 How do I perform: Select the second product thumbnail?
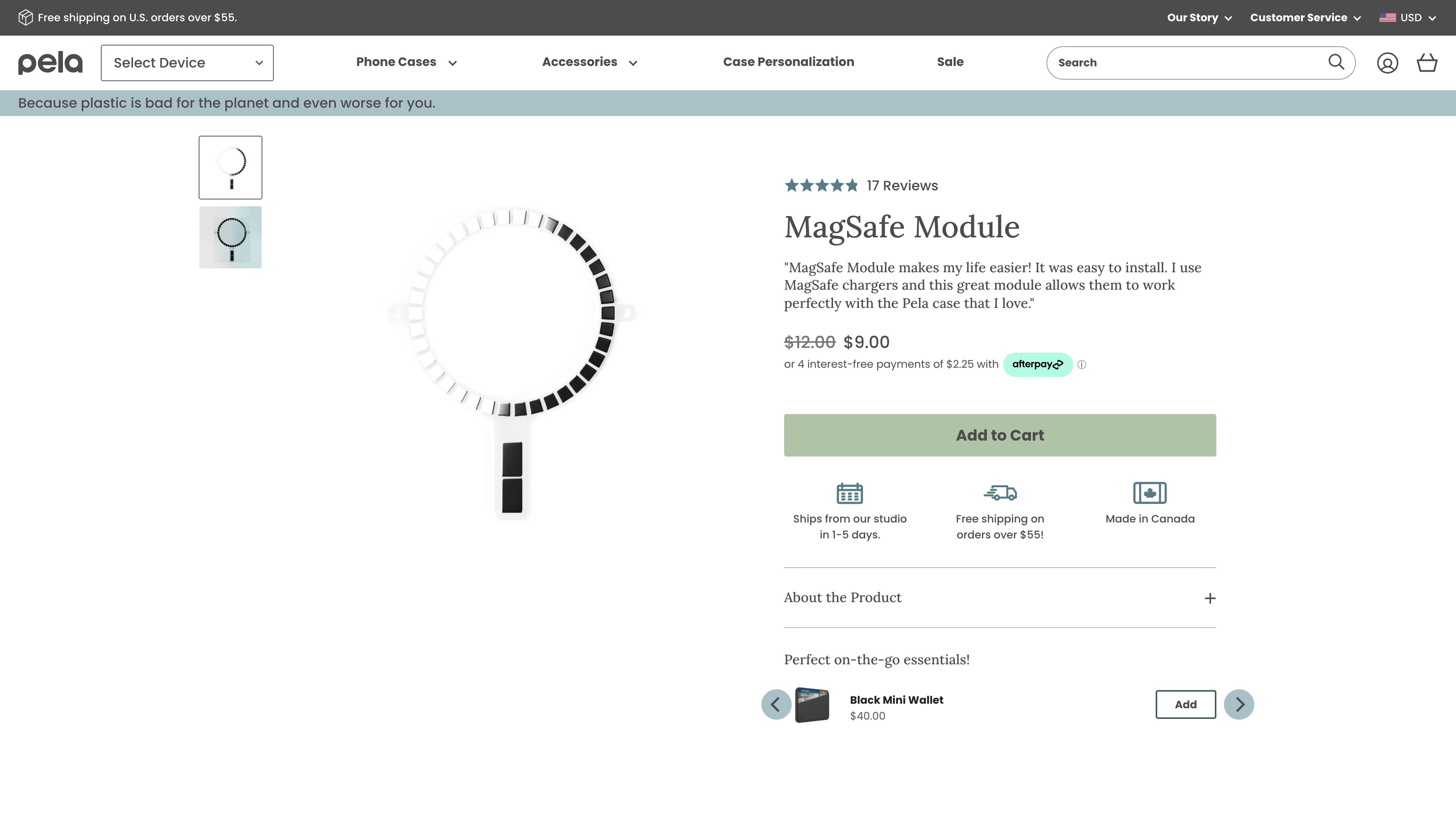click(x=230, y=237)
